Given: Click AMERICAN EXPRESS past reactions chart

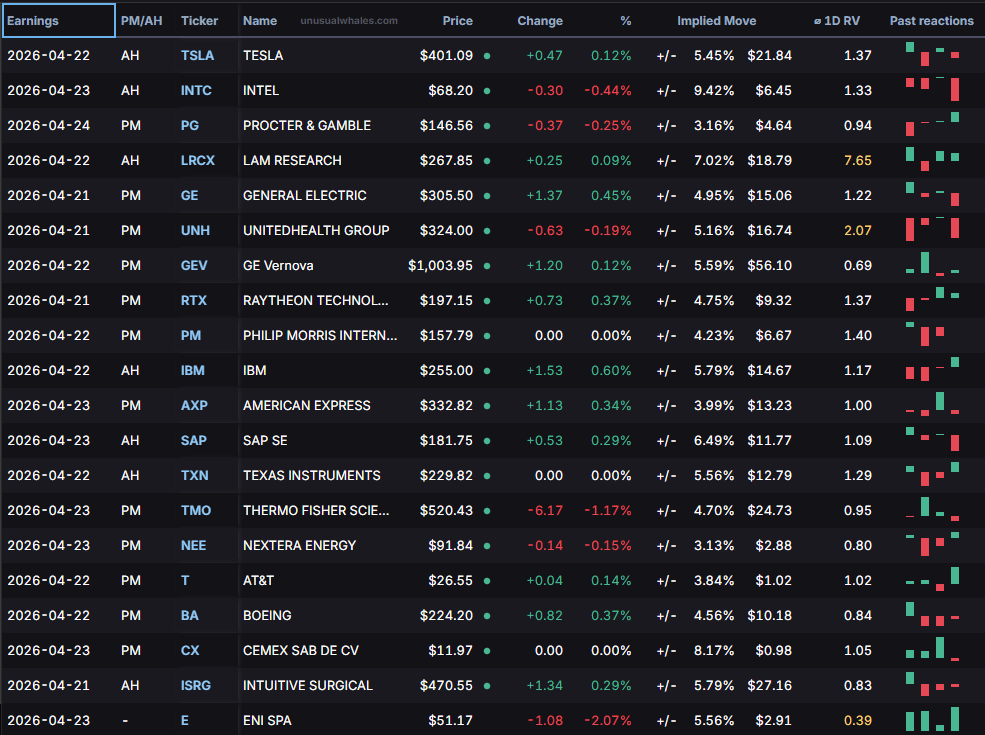Looking at the screenshot, I should pos(932,404).
